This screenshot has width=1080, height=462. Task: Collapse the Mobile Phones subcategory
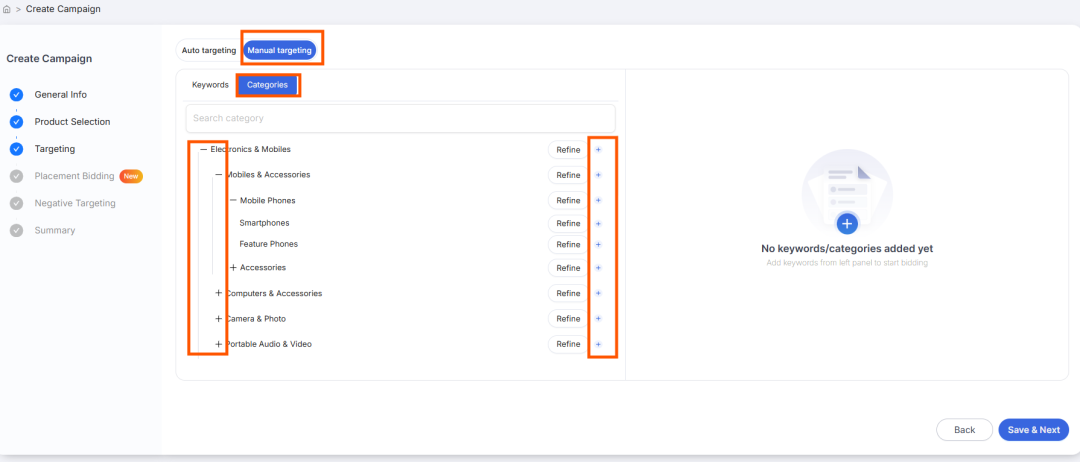[x=233, y=200]
